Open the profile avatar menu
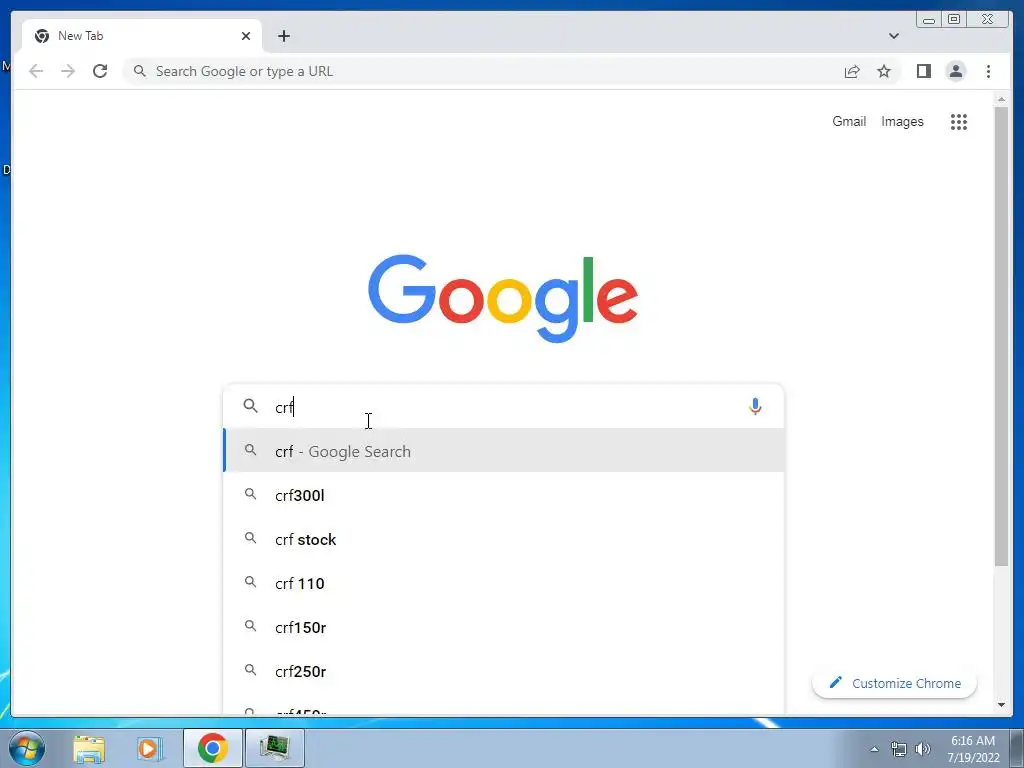The height and width of the screenshot is (768, 1024). pos(955,71)
